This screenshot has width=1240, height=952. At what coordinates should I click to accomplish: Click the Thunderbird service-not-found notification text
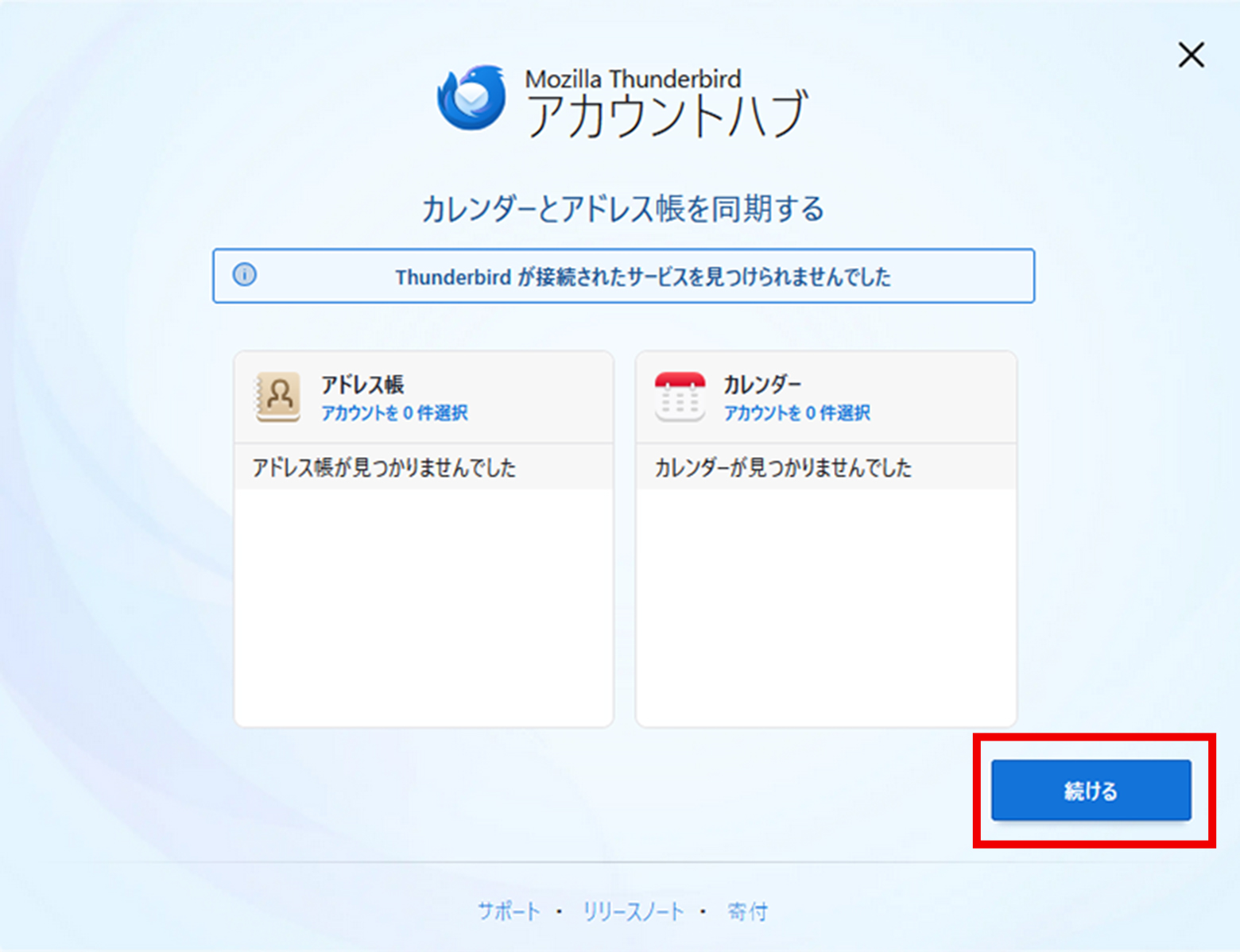click(642, 277)
